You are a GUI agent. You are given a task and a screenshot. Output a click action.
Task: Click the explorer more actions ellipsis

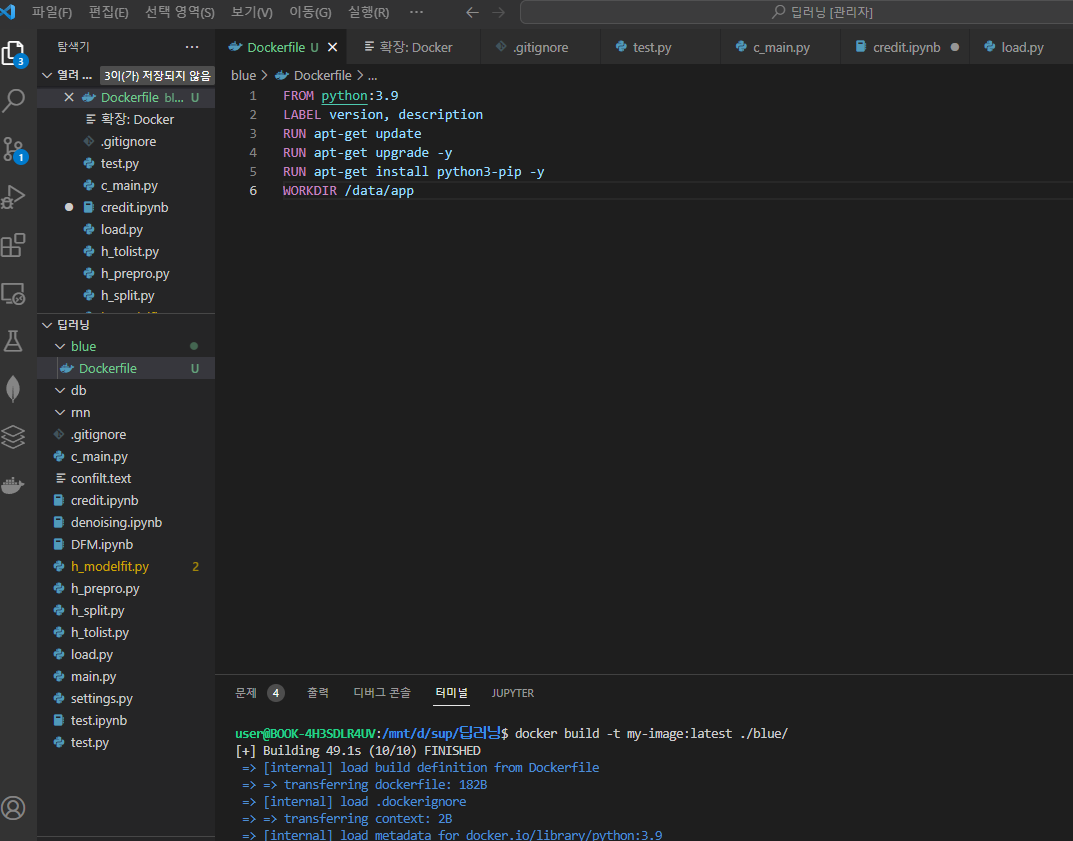click(192, 47)
